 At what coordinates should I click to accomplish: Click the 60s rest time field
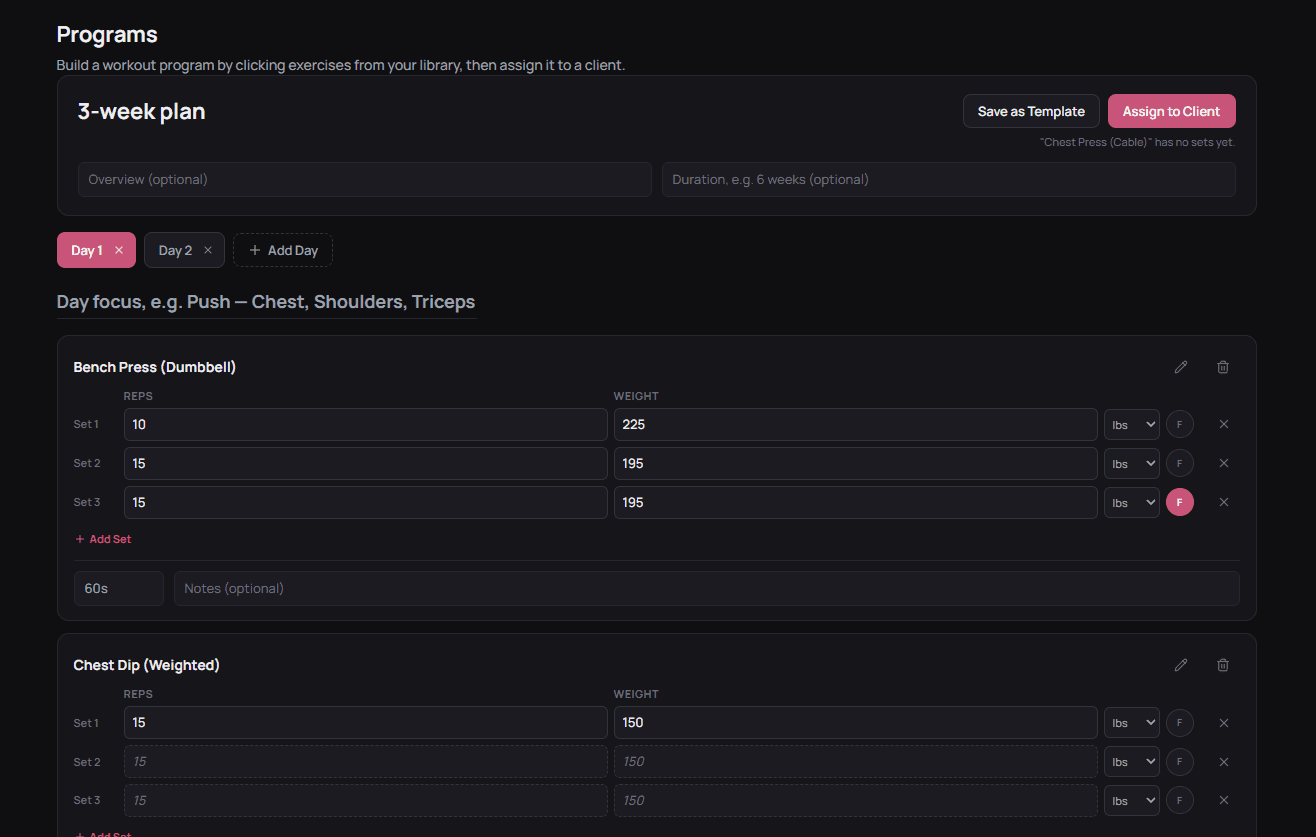(x=119, y=588)
